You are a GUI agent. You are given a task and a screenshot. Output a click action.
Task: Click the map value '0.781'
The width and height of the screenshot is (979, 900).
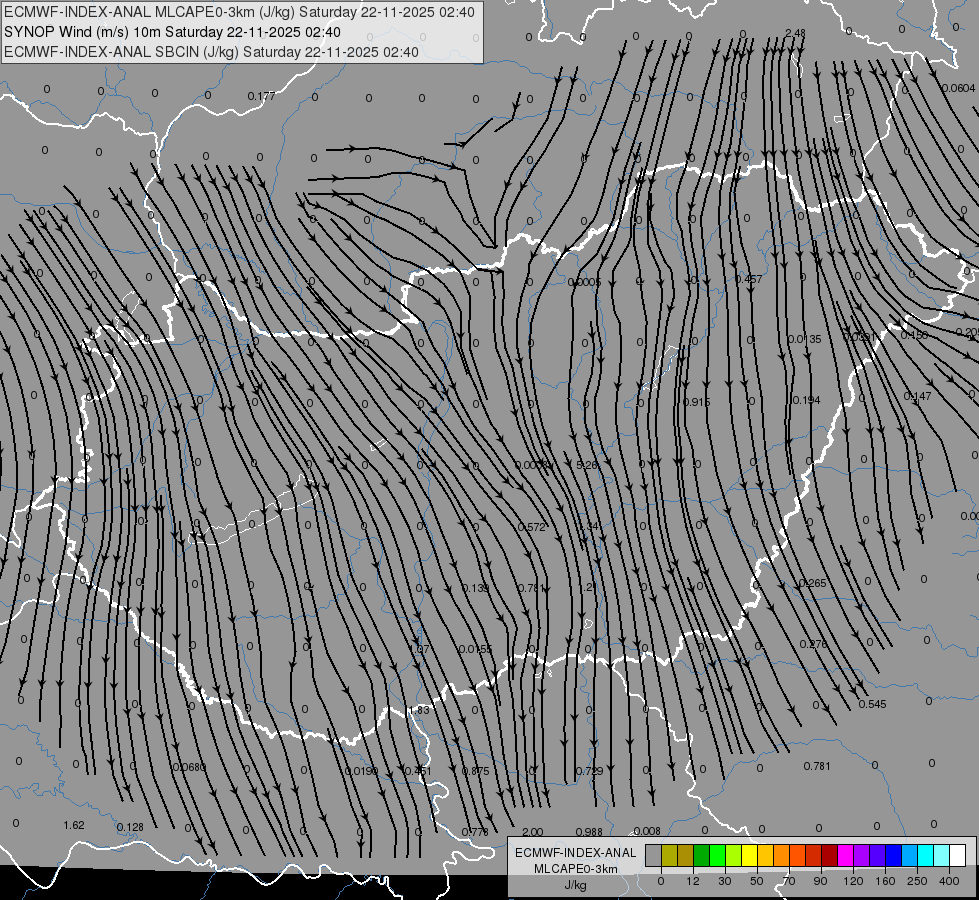click(x=817, y=766)
